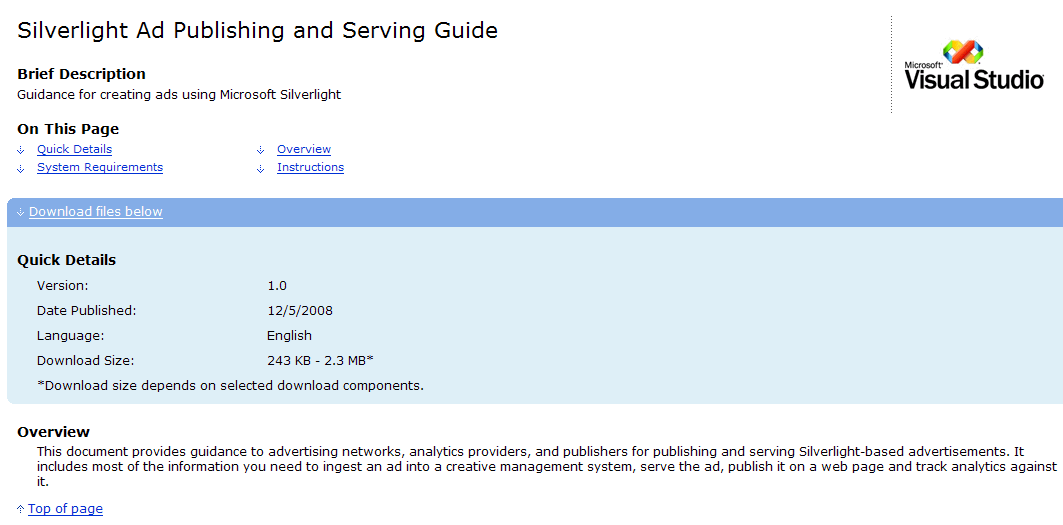Select the page title Silverlight Ad Publishing and Serving Guide

coord(258,31)
